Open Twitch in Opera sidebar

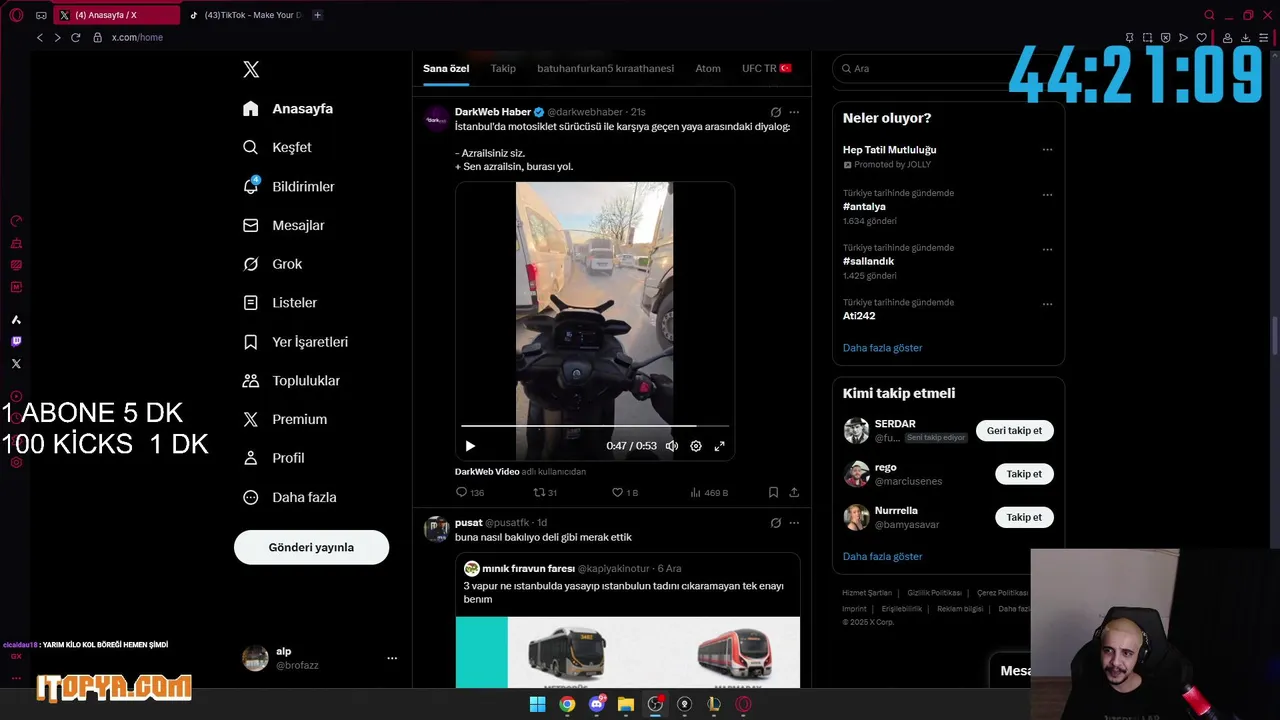pyautogui.click(x=16, y=342)
